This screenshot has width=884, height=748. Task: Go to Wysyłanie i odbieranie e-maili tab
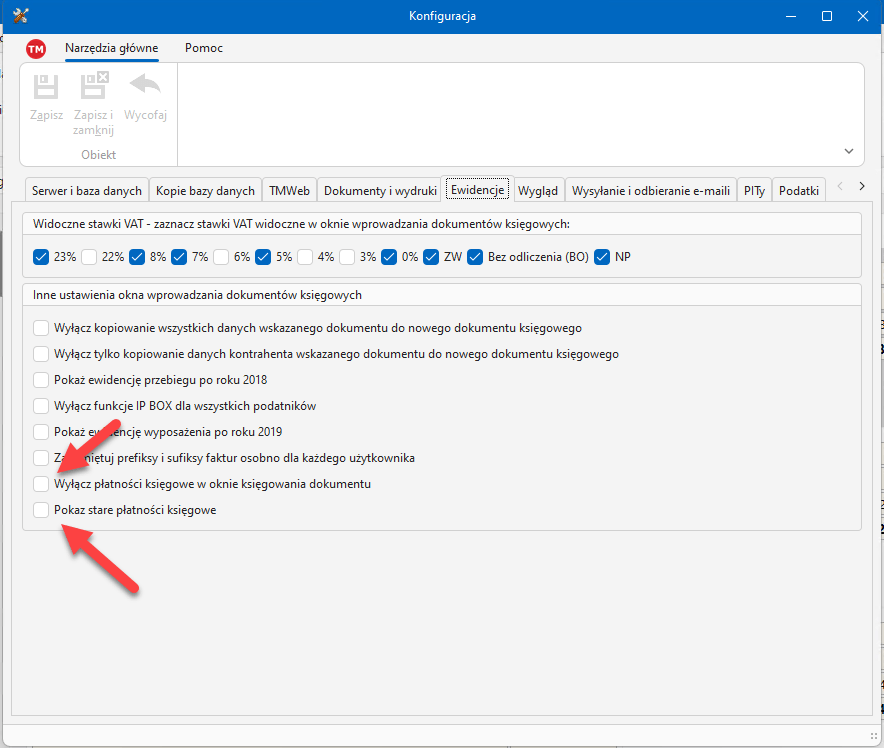click(x=651, y=190)
